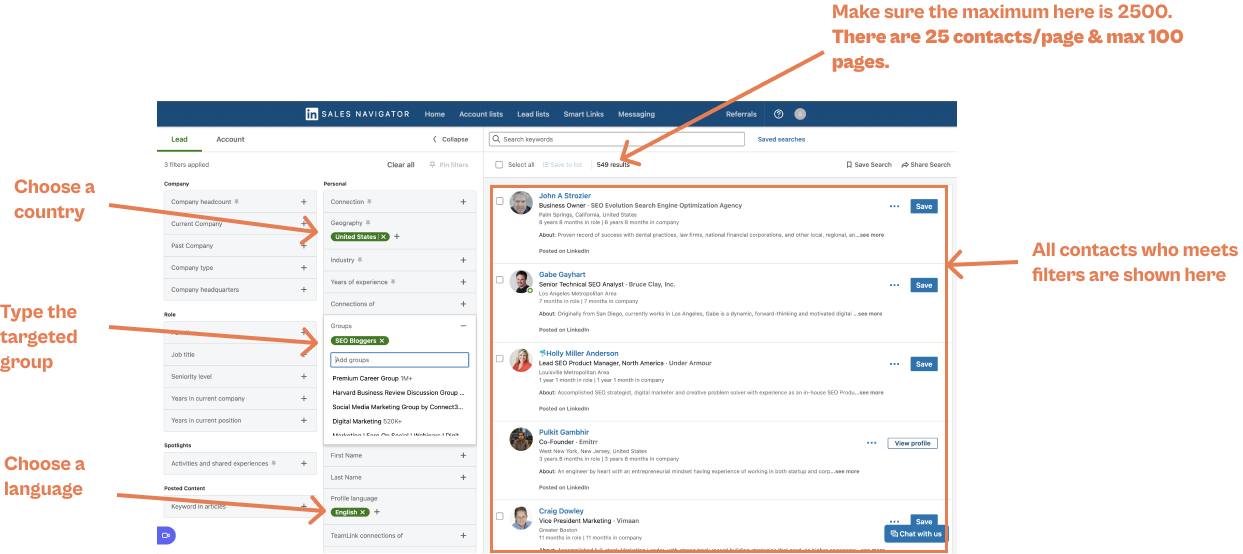The height and width of the screenshot is (554, 1243).
Task: Tick the checkbox for Craig Dowley
Action: click(500, 516)
